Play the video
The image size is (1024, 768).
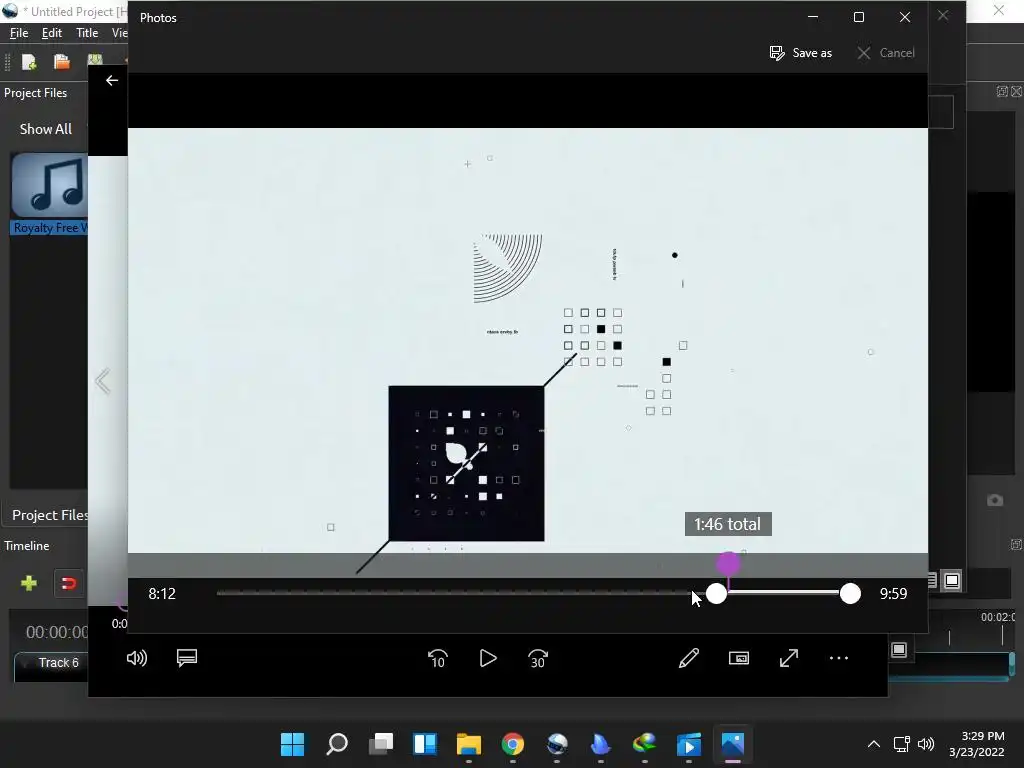pyautogui.click(x=488, y=658)
